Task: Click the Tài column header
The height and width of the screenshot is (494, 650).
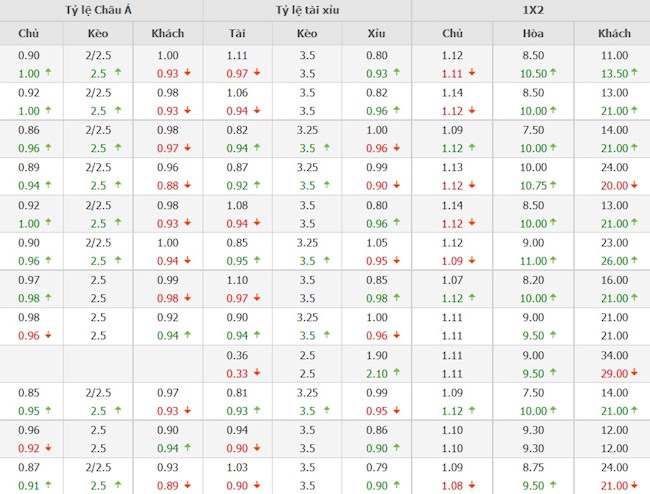Action: pos(237,34)
